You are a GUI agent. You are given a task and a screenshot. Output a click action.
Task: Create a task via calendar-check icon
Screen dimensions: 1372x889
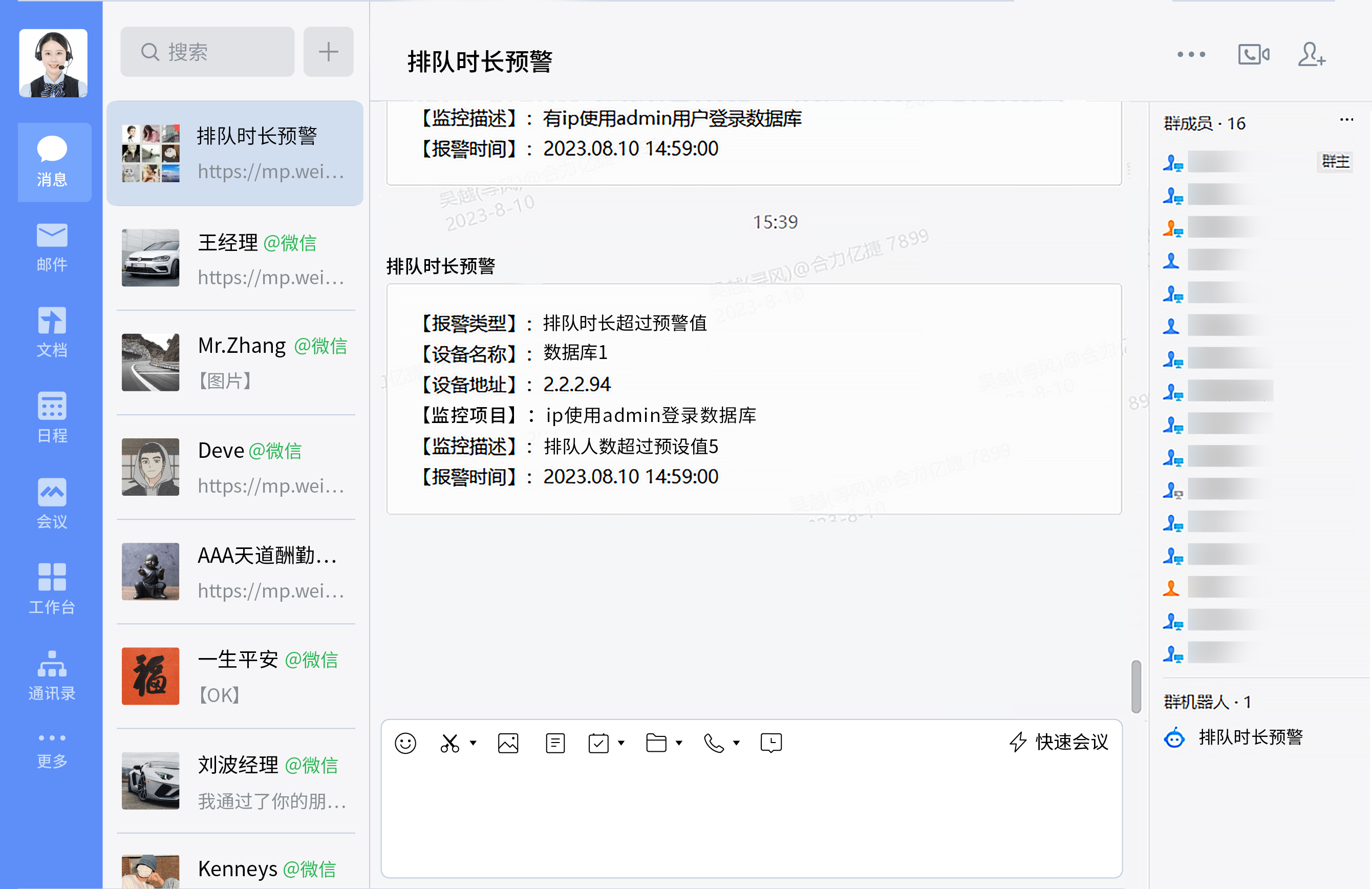click(x=598, y=743)
